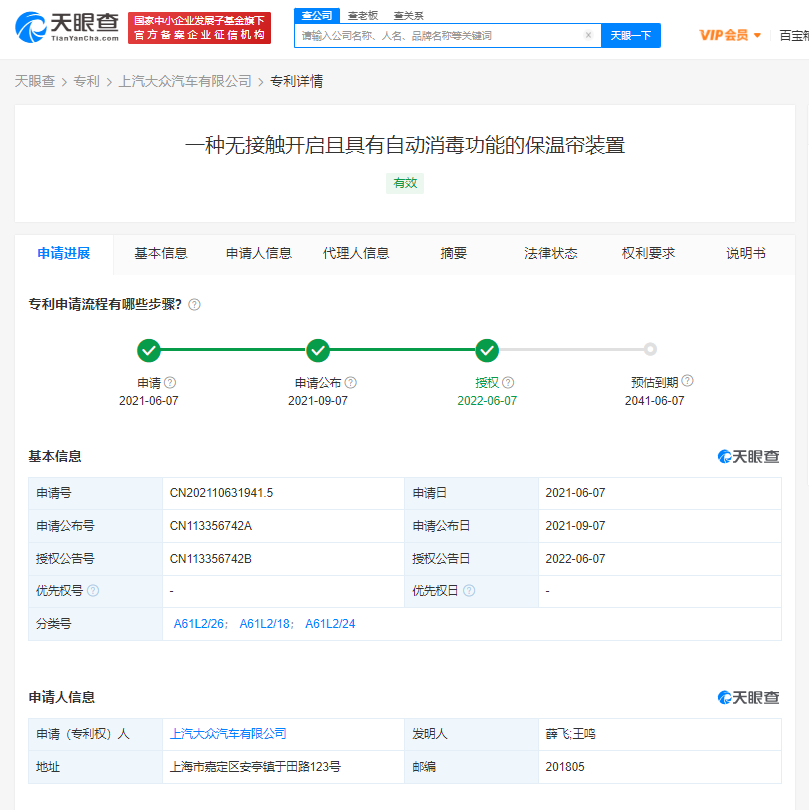
Task: Select the 查老板 search tab
Action: (x=363, y=16)
